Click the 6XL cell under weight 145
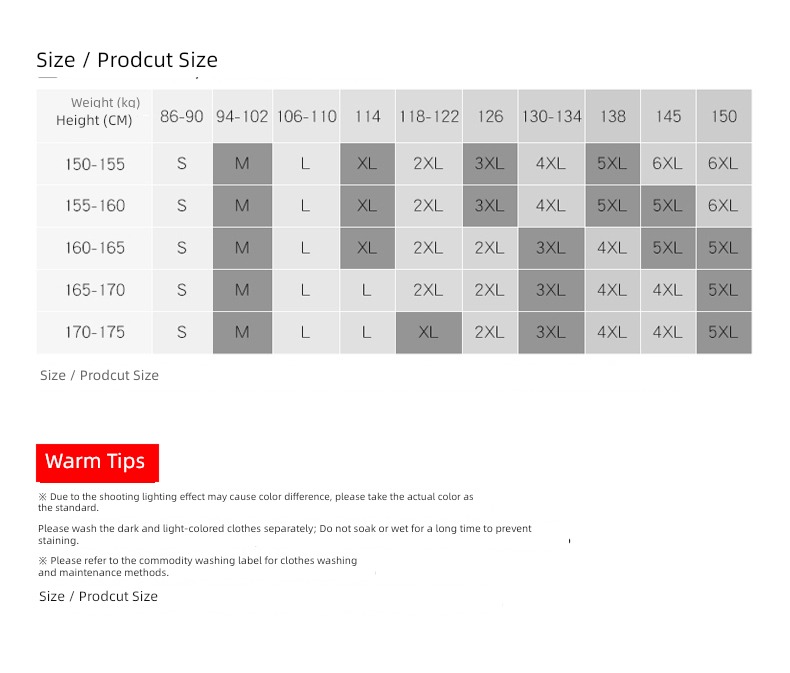790x673 pixels. coord(668,164)
